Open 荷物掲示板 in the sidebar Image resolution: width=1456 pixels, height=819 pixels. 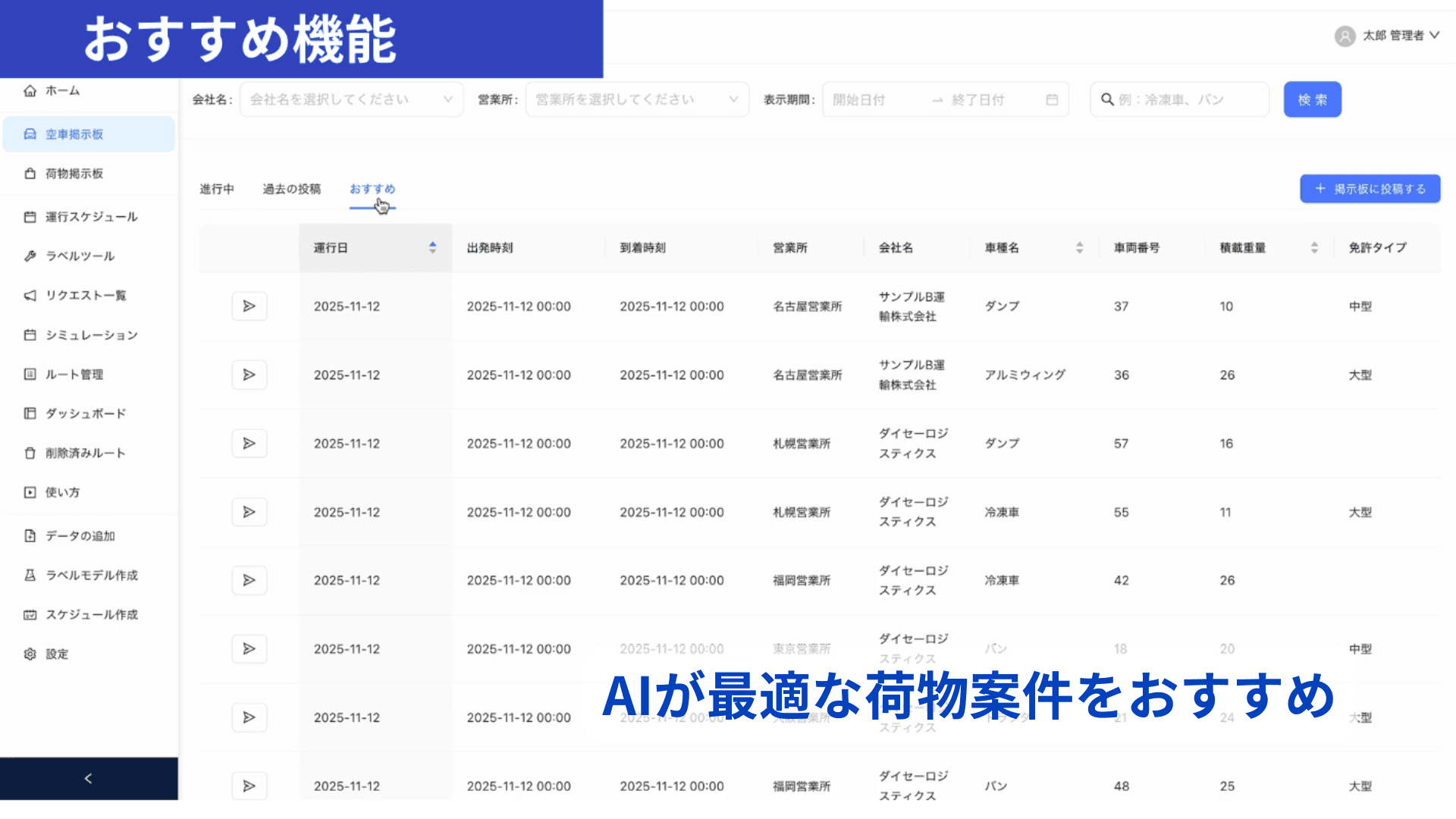point(74,174)
